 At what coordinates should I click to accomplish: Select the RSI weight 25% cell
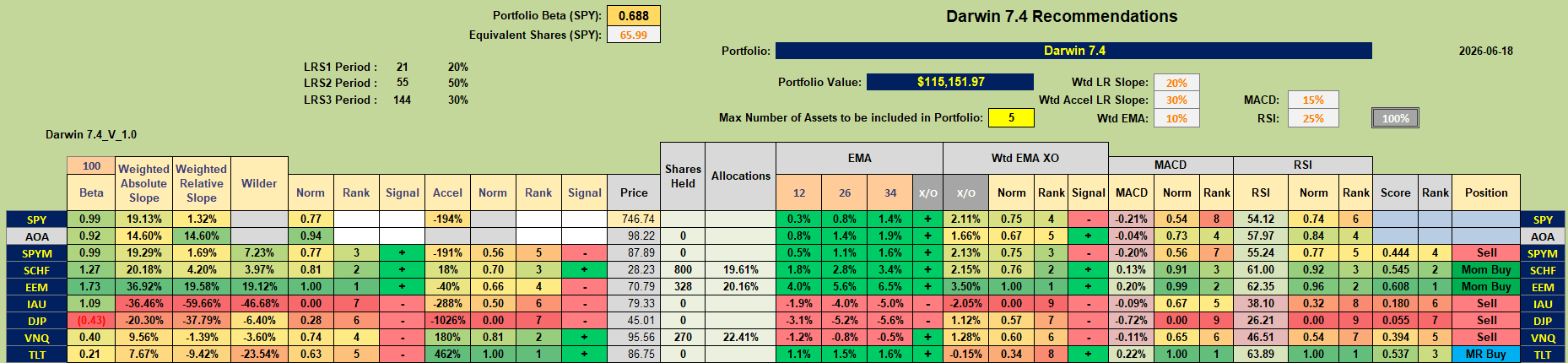point(1313,118)
